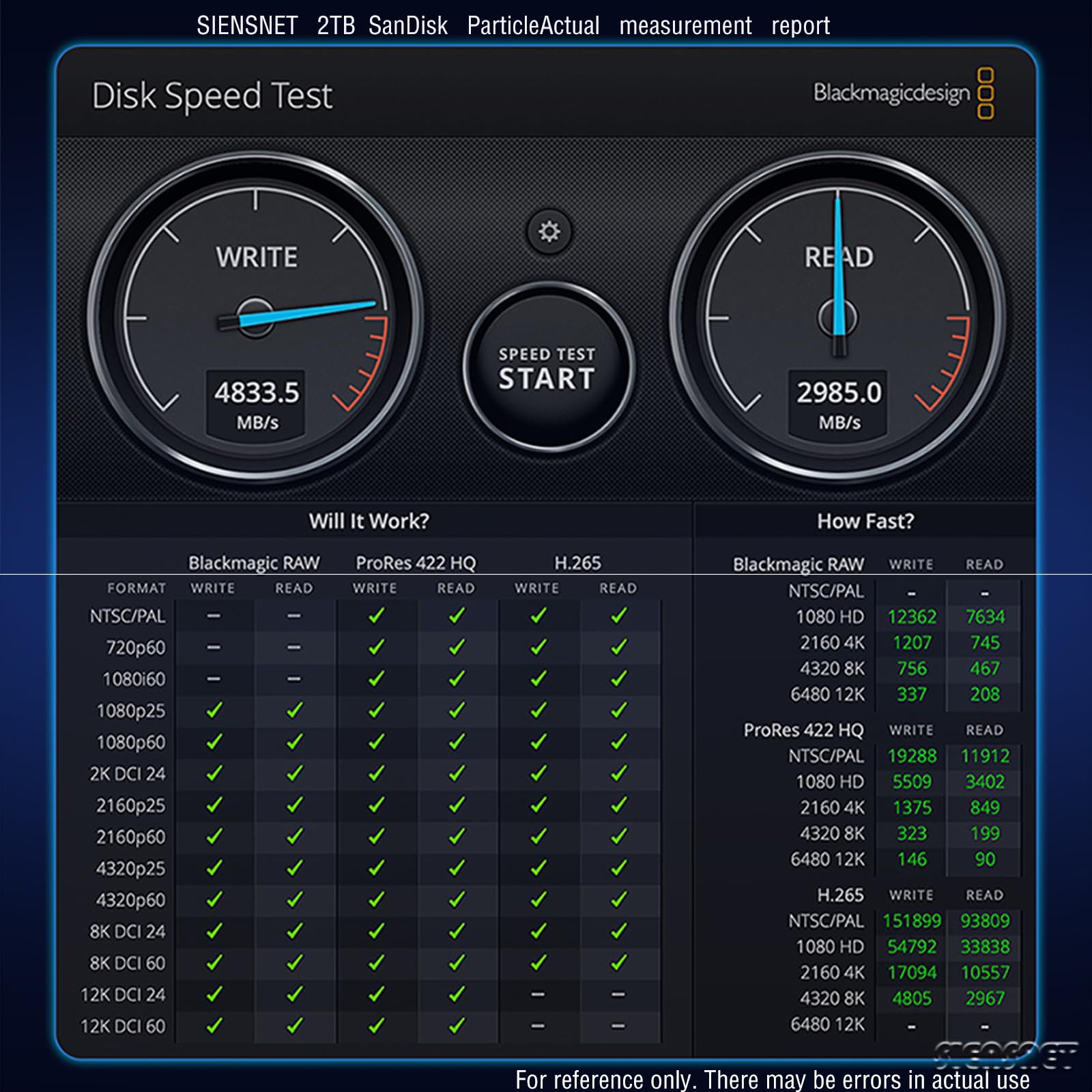The image size is (1092, 1092).
Task: Click the 151899 H.265 NTSC/PAL write value
Action: pyautogui.click(x=912, y=921)
